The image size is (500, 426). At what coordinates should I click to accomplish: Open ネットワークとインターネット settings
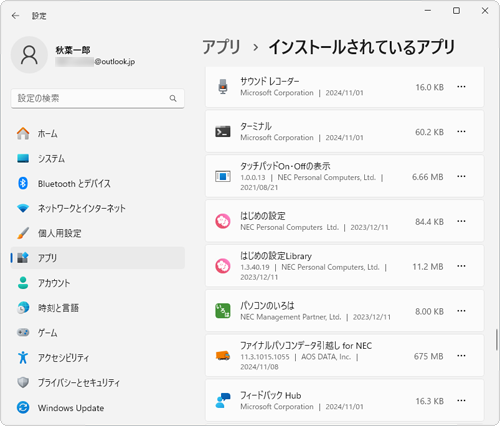[98, 208]
